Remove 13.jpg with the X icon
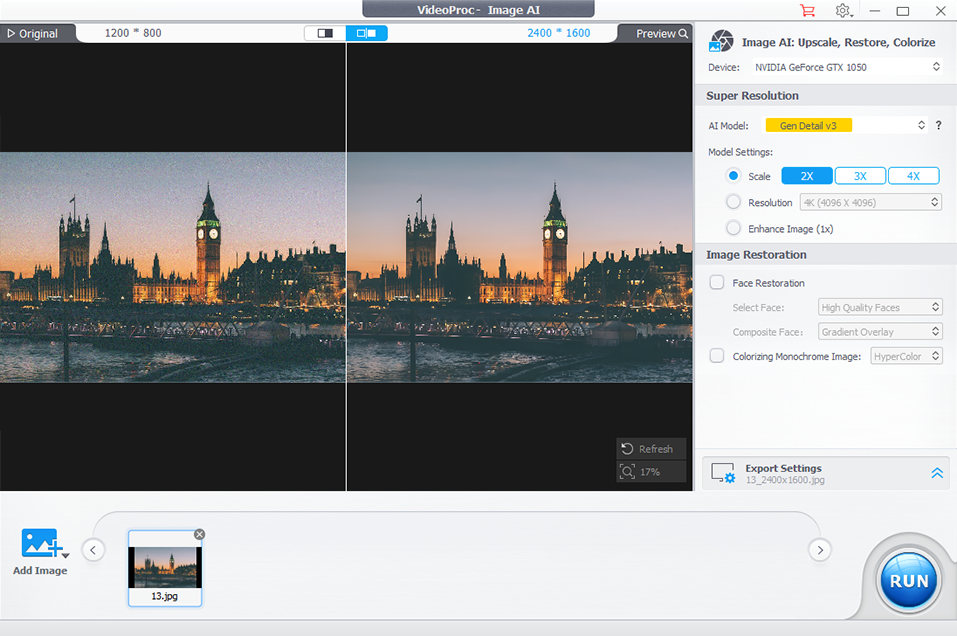The height and width of the screenshot is (636, 957). 199,534
